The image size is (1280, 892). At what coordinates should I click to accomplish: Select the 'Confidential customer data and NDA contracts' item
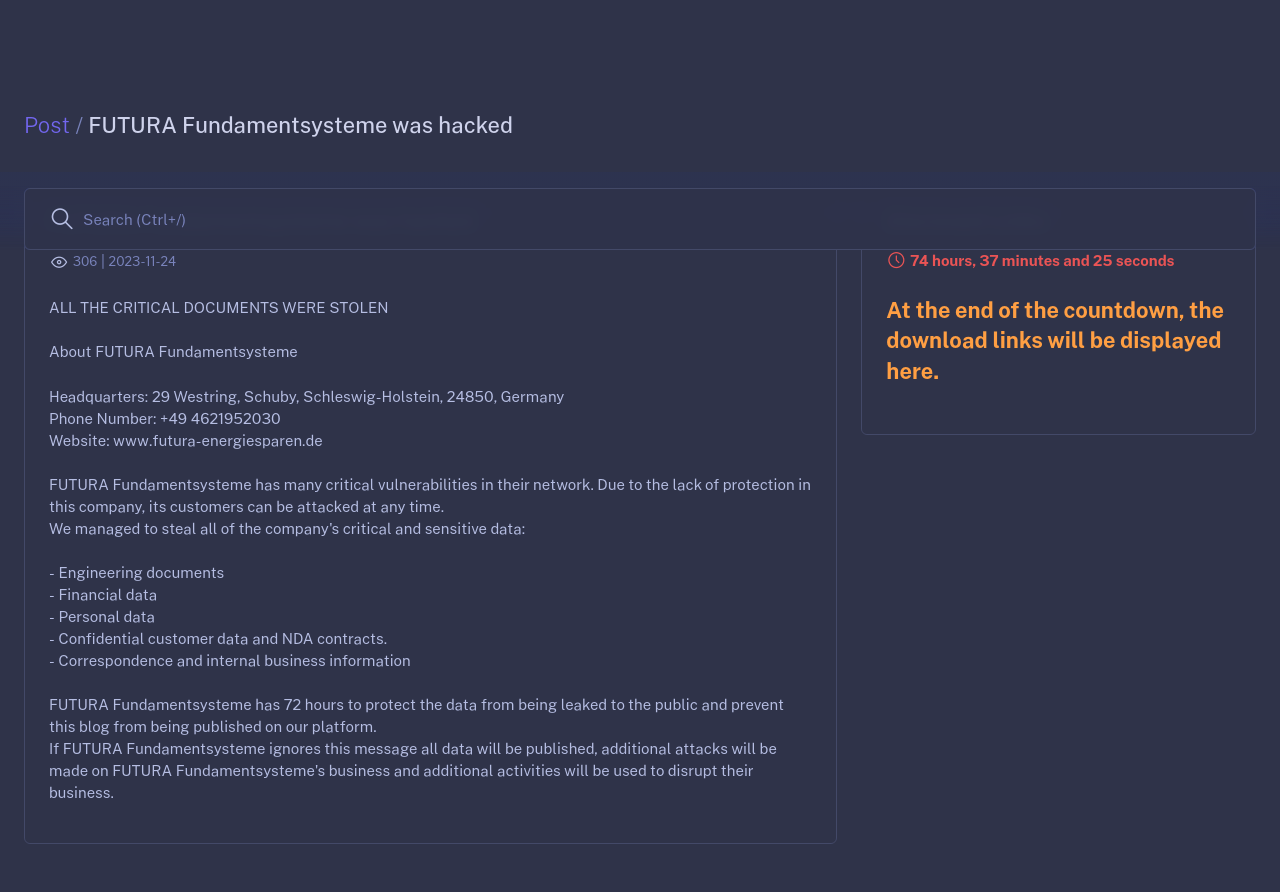click(218, 638)
